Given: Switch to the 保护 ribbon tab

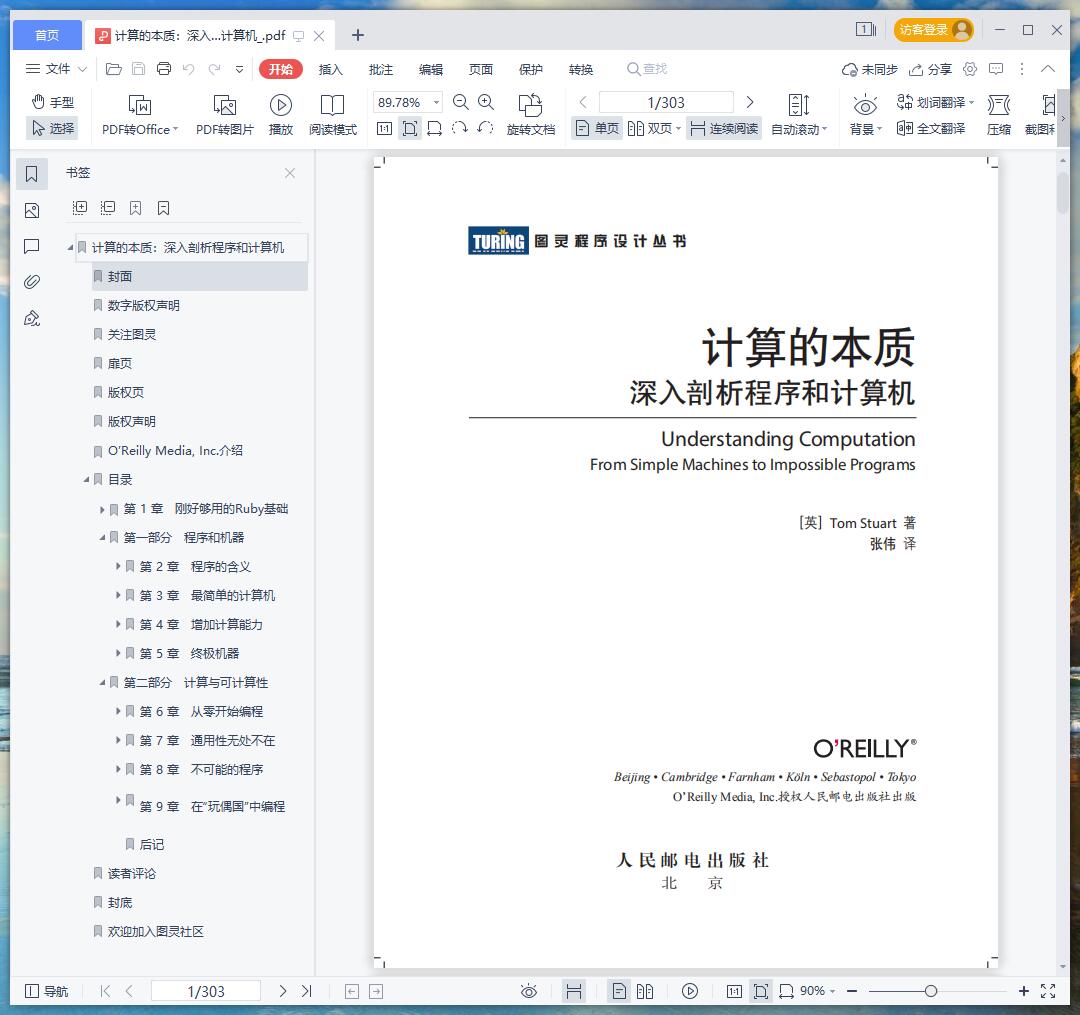Looking at the screenshot, I should pyautogui.click(x=531, y=70).
